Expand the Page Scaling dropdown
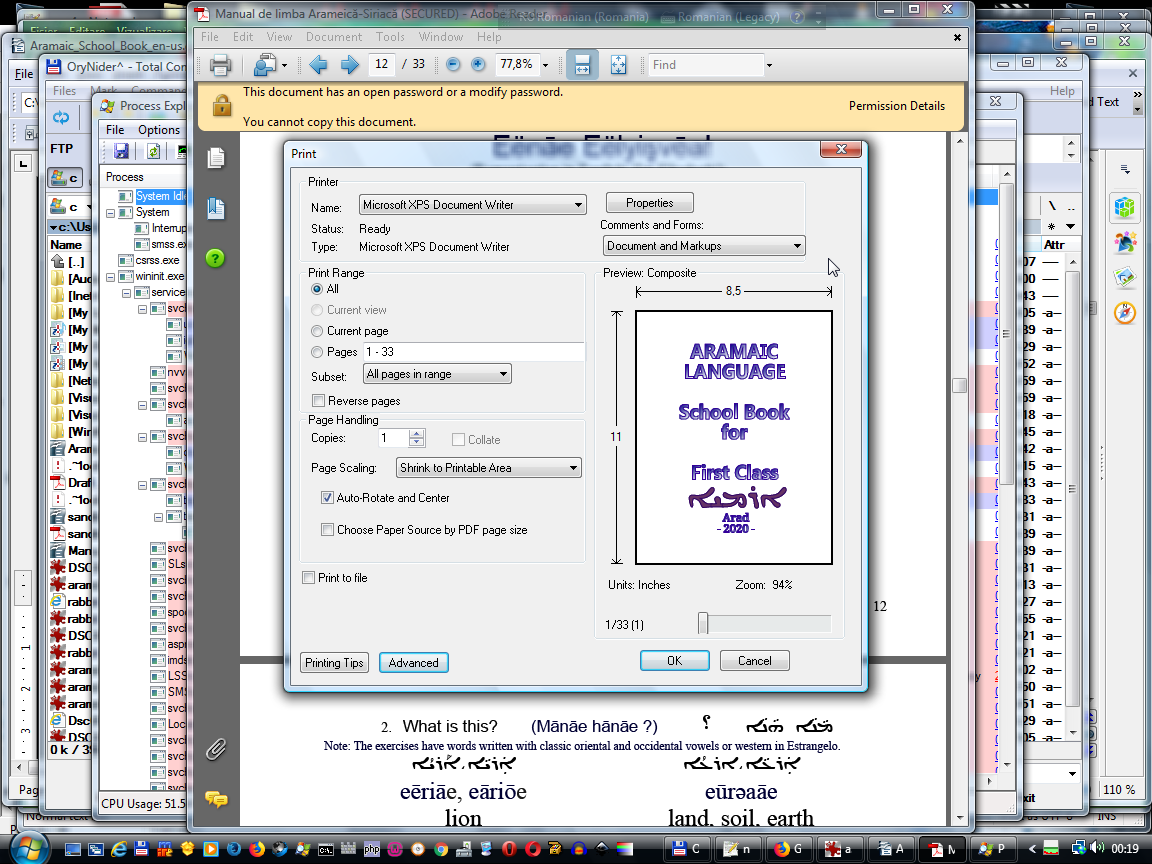The image size is (1152, 864). pos(488,468)
